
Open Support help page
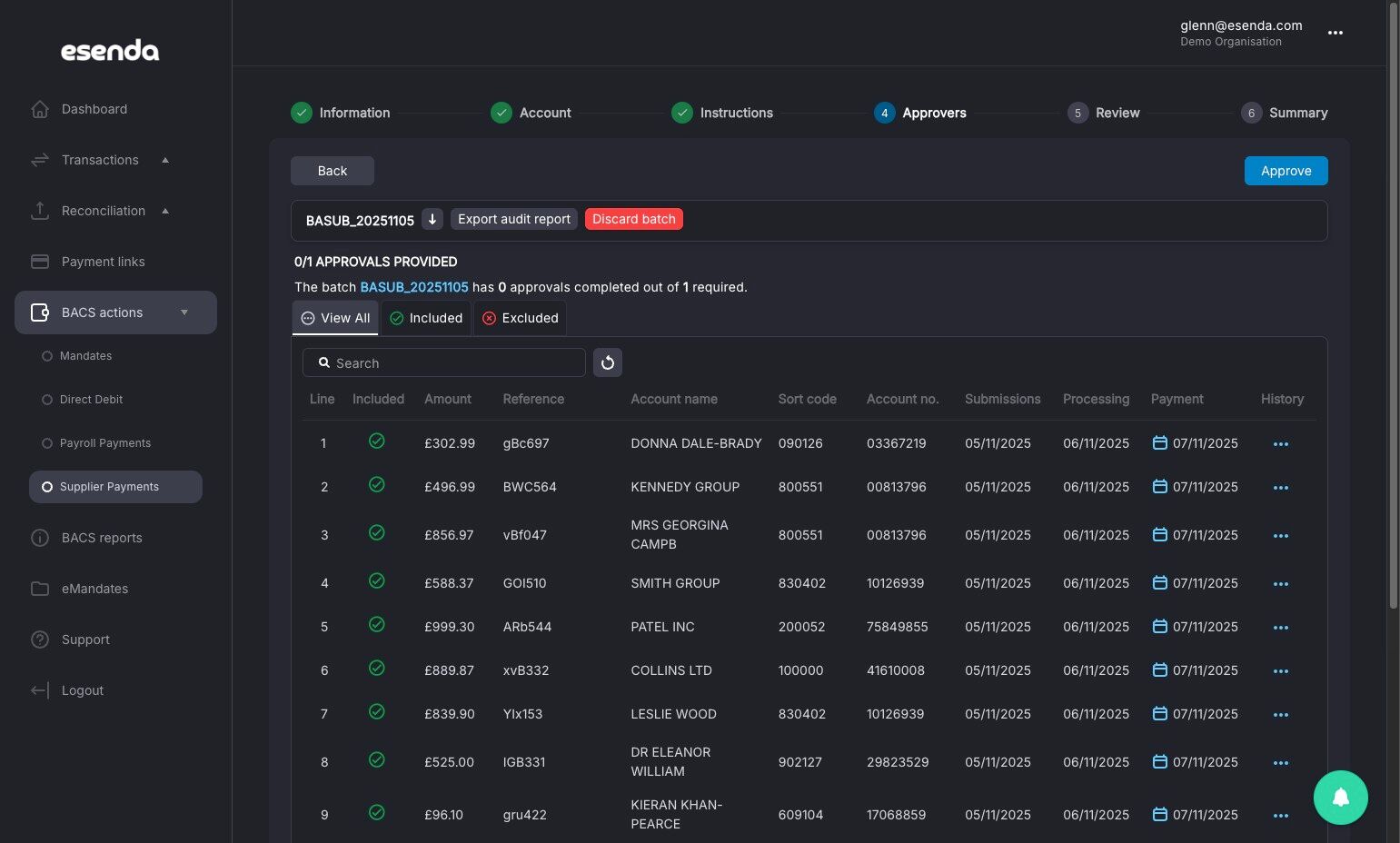[x=85, y=640]
